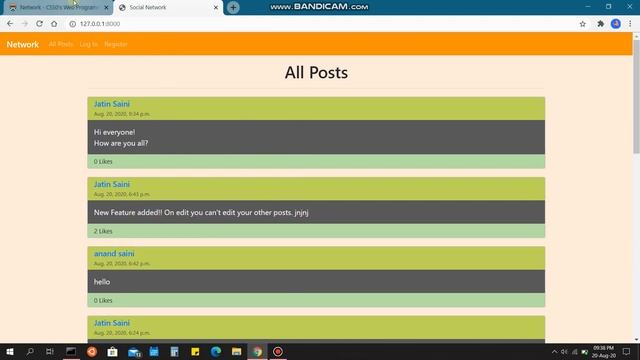Click the 'All Posts' page heading
Image resolution: width=640 pixels, height=360 pixels.
(316, 73)
